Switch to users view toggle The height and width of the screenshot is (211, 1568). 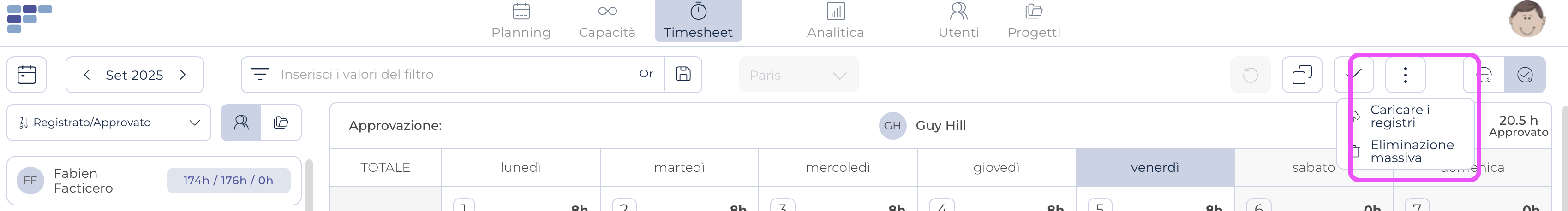(x=241, y=123)
